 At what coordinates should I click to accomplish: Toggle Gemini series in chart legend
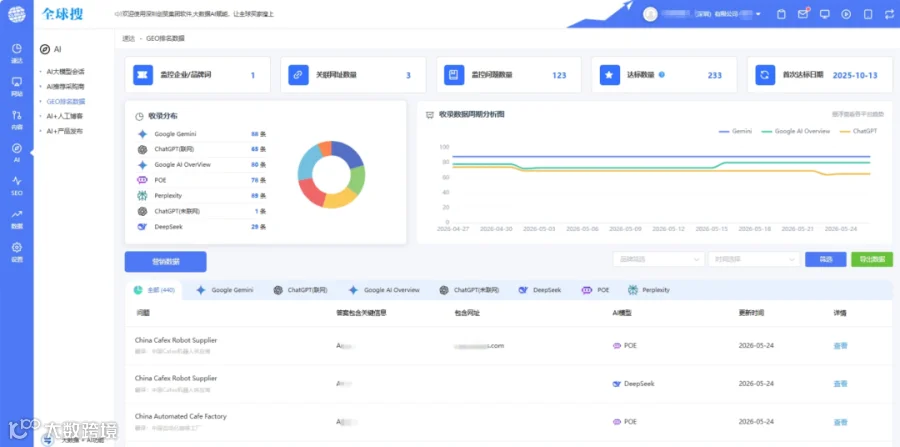tap(735, 131)
